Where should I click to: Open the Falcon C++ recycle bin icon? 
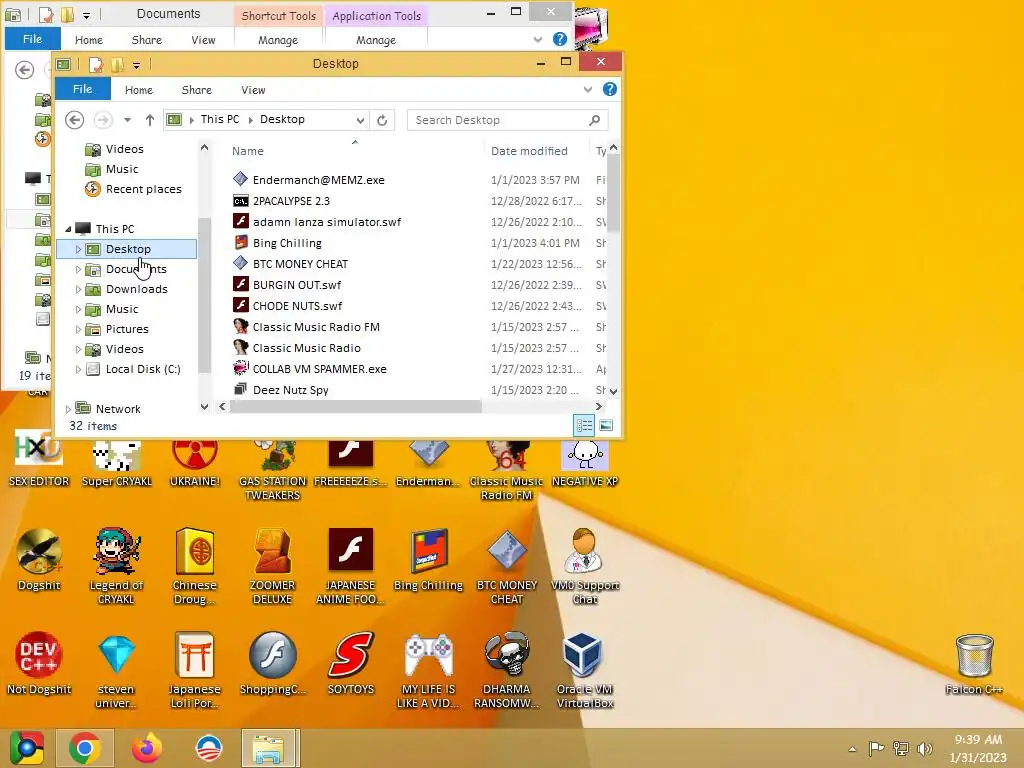[974, 664]
